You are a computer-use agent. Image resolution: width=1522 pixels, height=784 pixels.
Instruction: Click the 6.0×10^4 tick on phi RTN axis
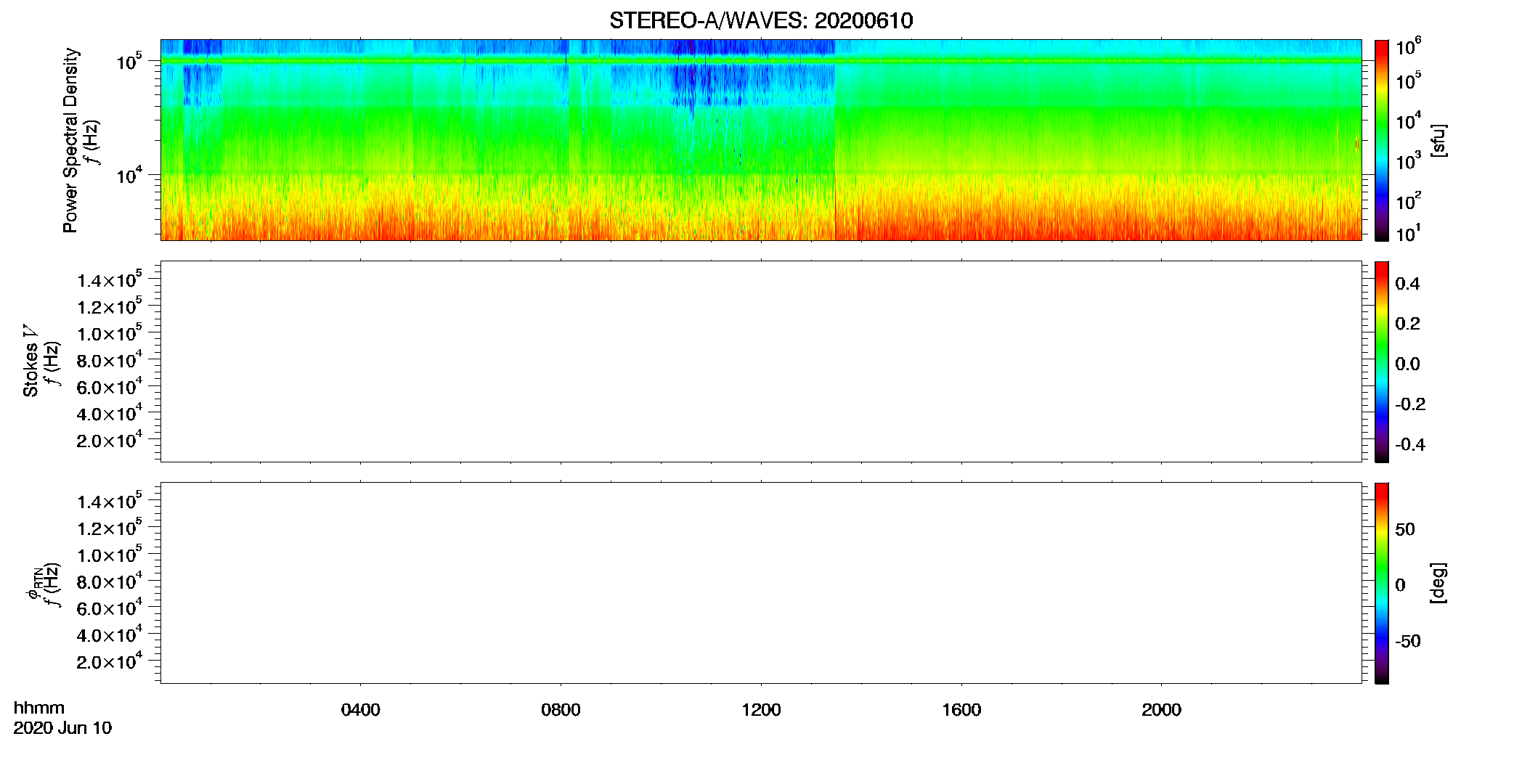110,608
